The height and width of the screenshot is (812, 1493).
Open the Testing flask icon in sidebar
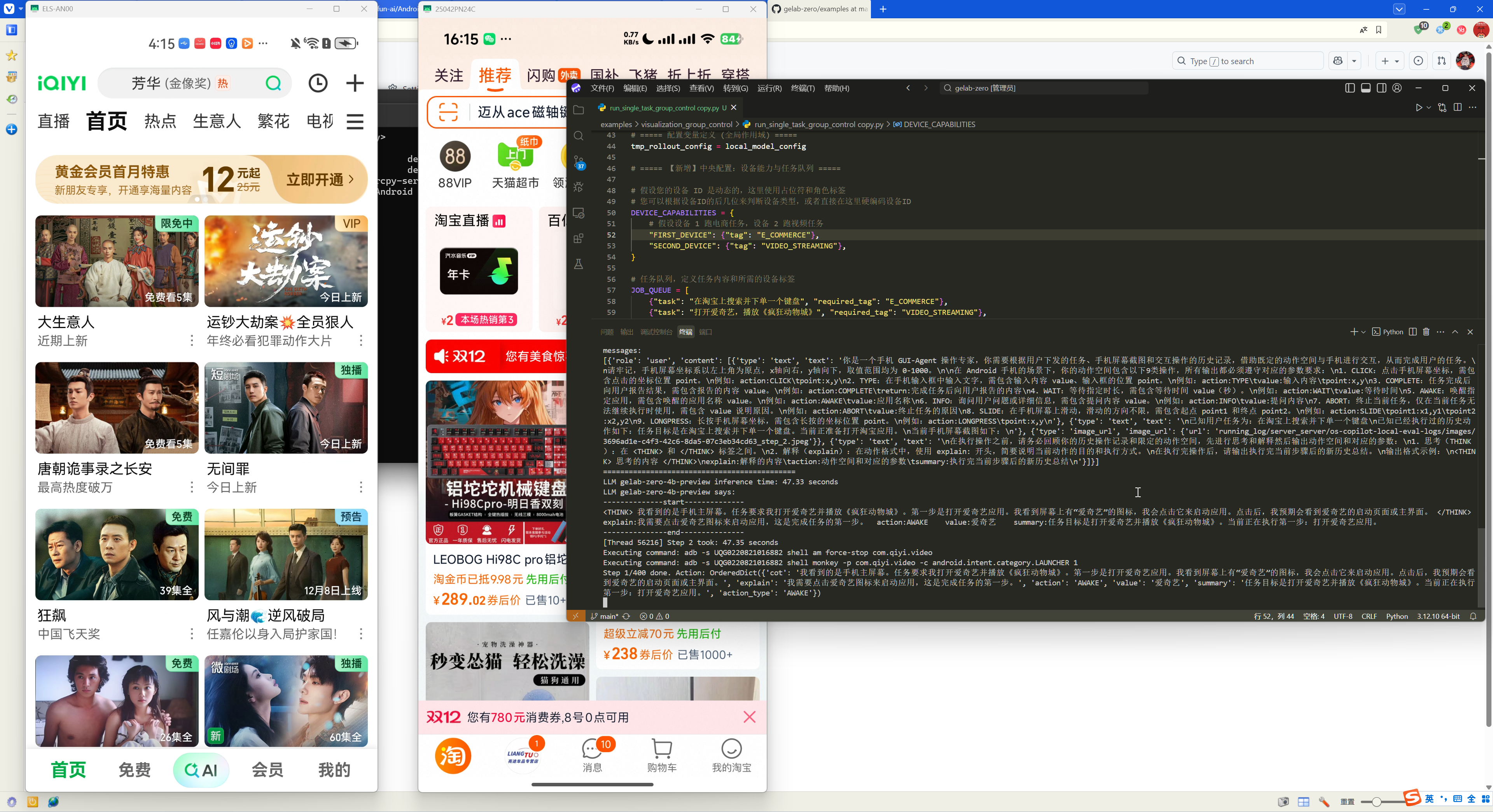point(579,264)
